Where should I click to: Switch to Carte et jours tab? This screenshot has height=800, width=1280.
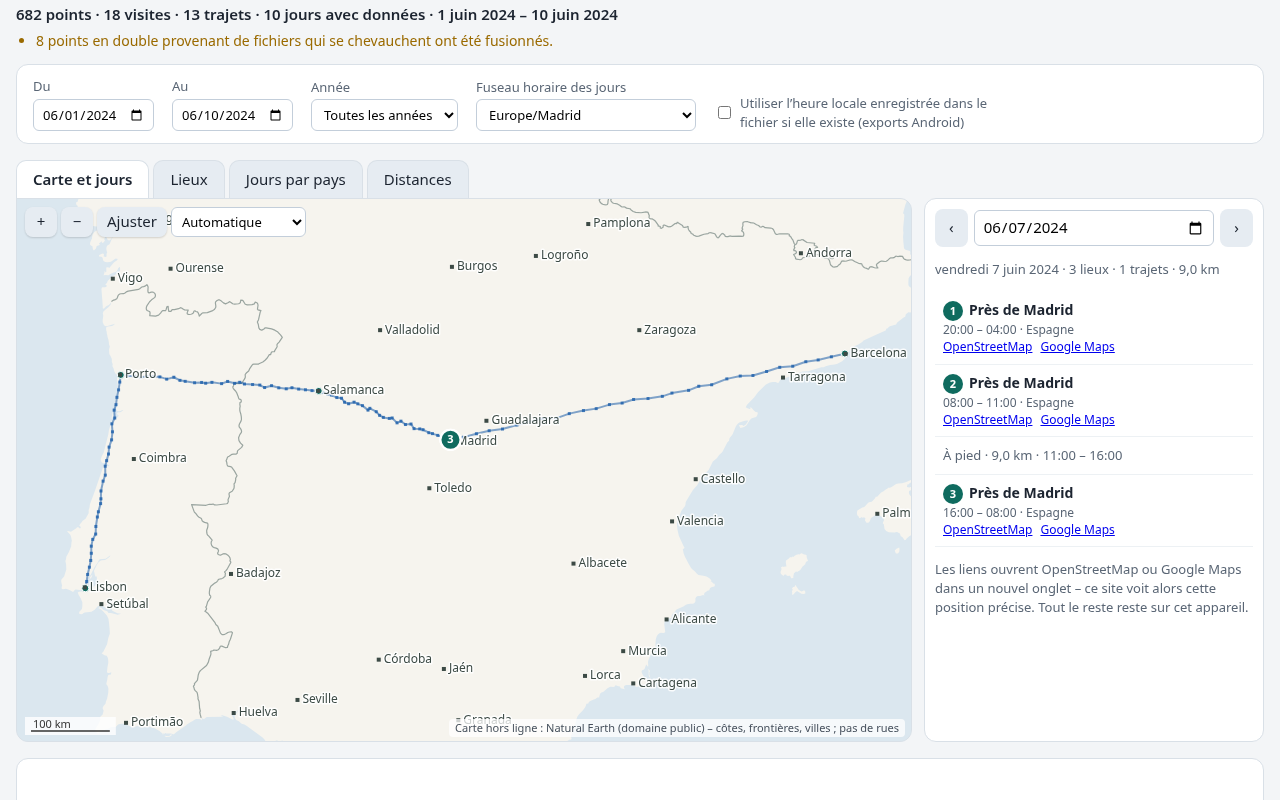pyautogui.click(x=82, y=180)
